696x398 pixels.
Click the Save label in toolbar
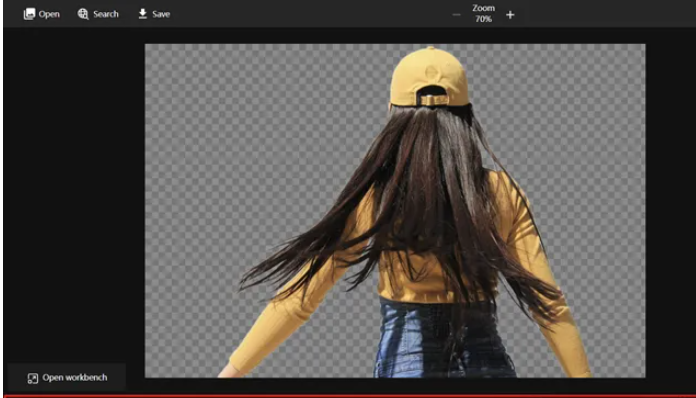(161, 14)
